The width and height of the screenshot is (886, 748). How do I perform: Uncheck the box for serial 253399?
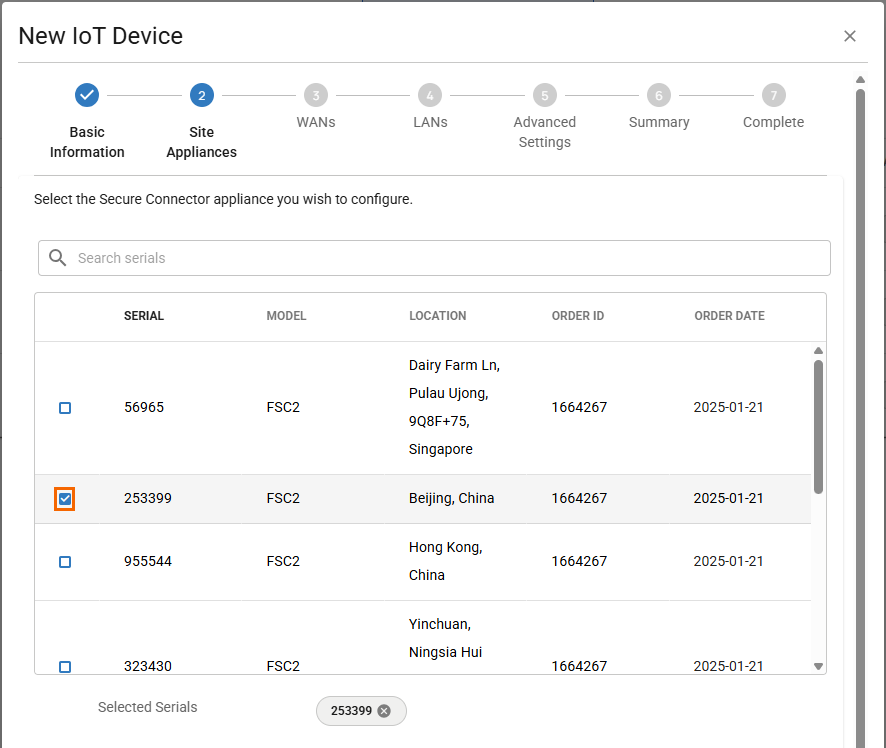coord(65,498)
